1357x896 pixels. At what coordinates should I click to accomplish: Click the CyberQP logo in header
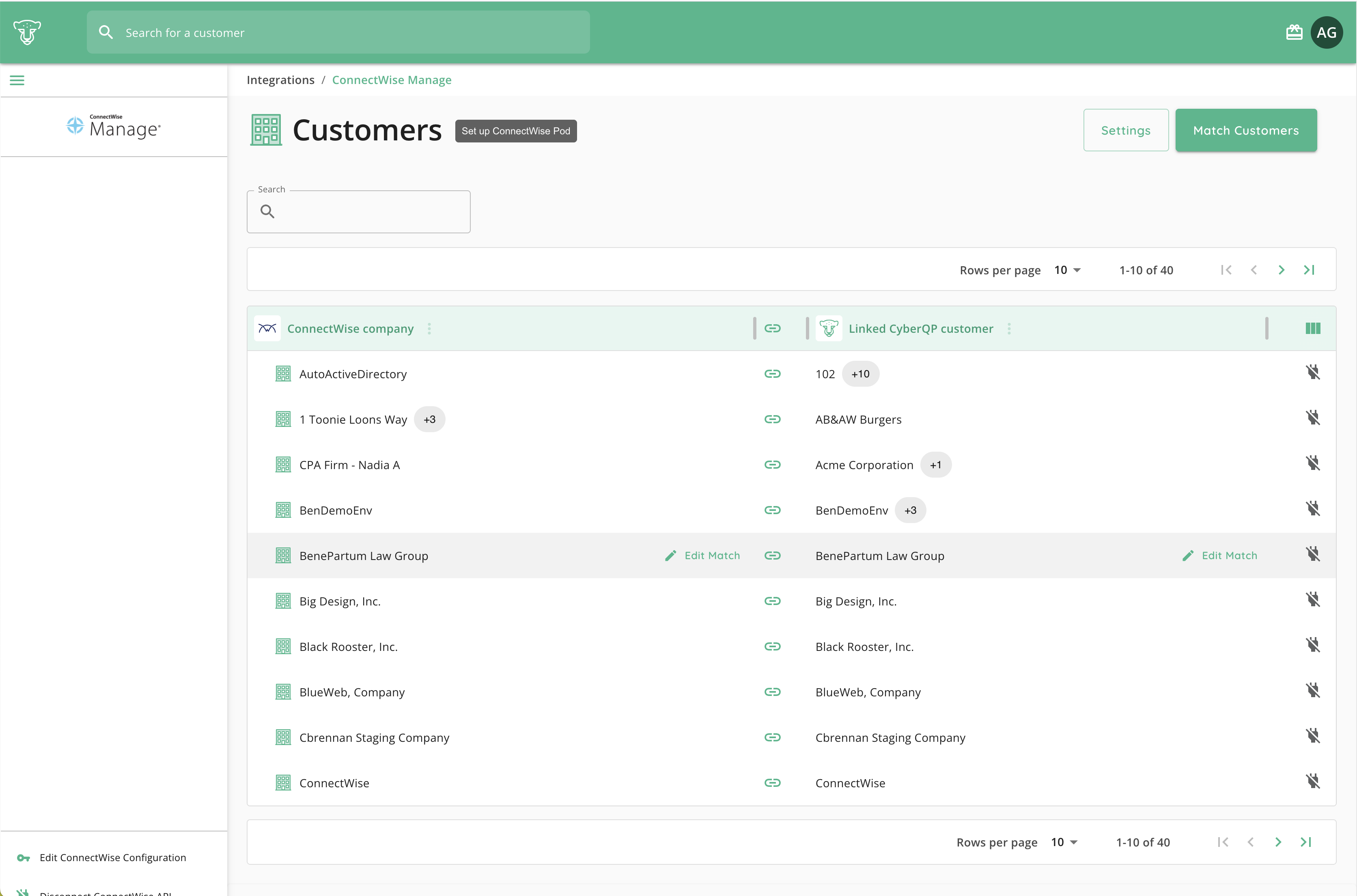point(27,32)
